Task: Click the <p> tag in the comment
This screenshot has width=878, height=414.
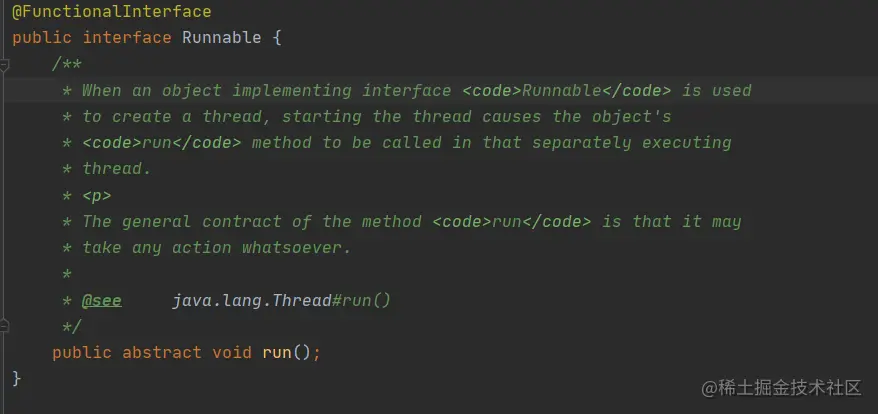Action: click(x=97, y=196)
